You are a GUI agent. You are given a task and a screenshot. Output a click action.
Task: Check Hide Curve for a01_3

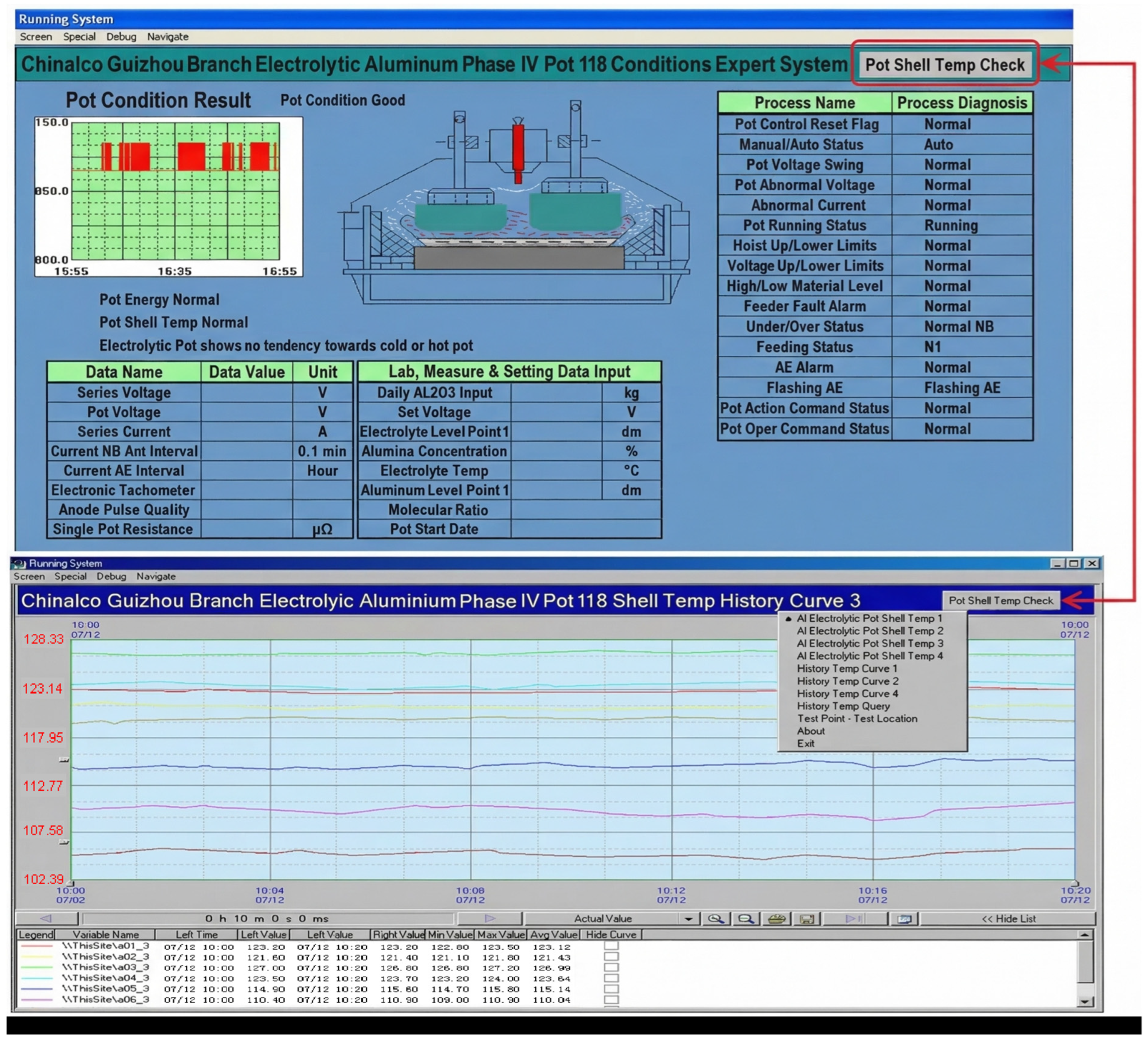click(x=611, y=945)
